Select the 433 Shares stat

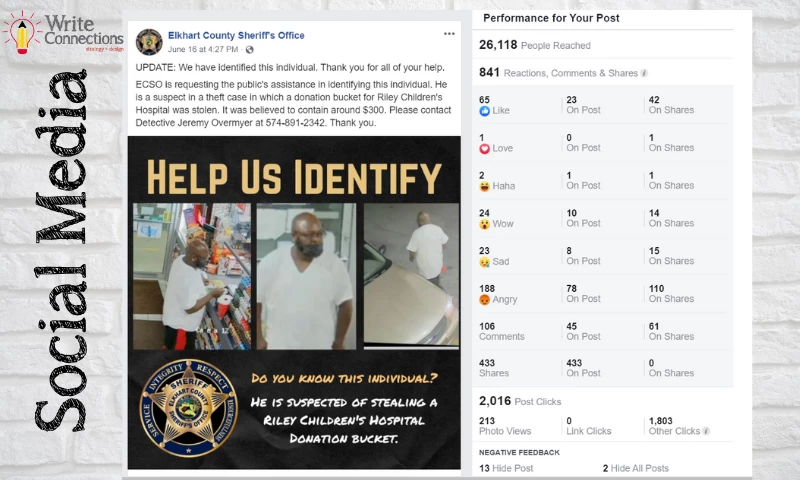[494, 368]
